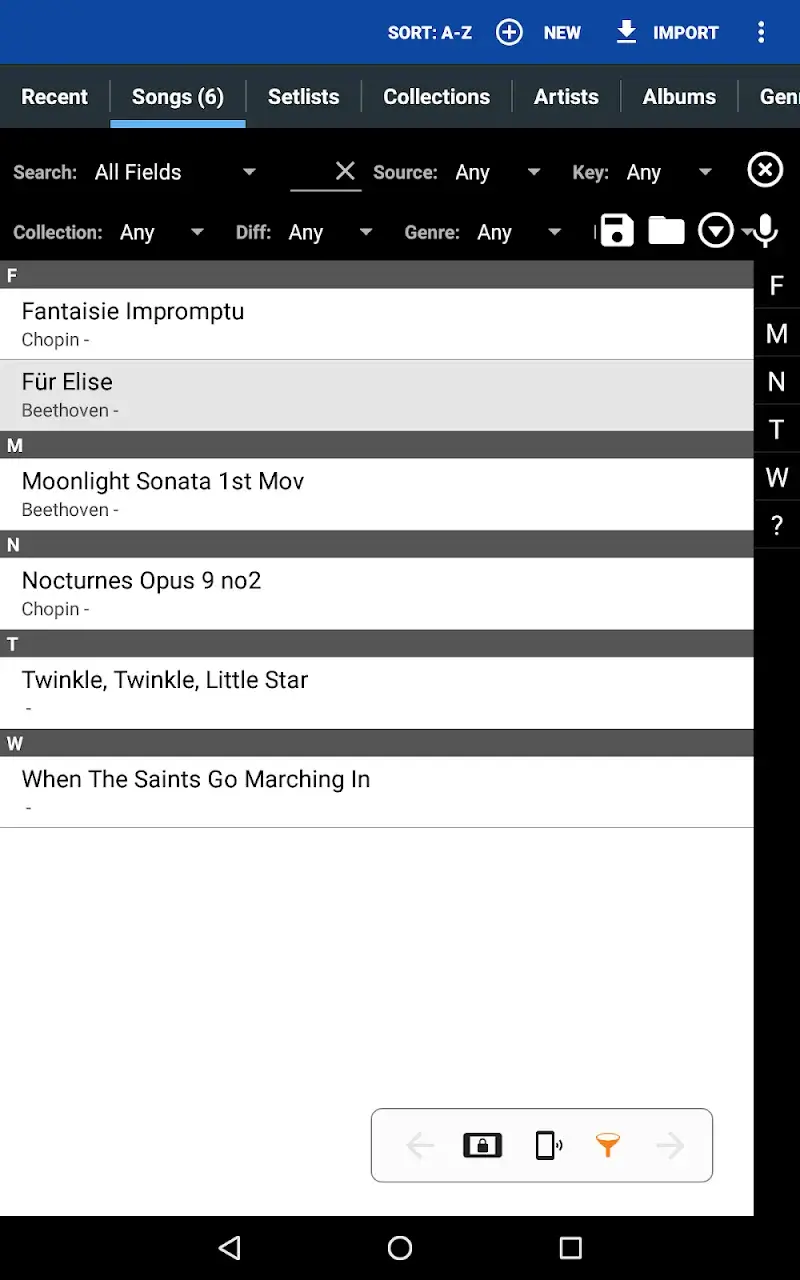Select the song Moonlight Sonata 1st Mov
800x1280 pixels.
(x=163, y=481)
